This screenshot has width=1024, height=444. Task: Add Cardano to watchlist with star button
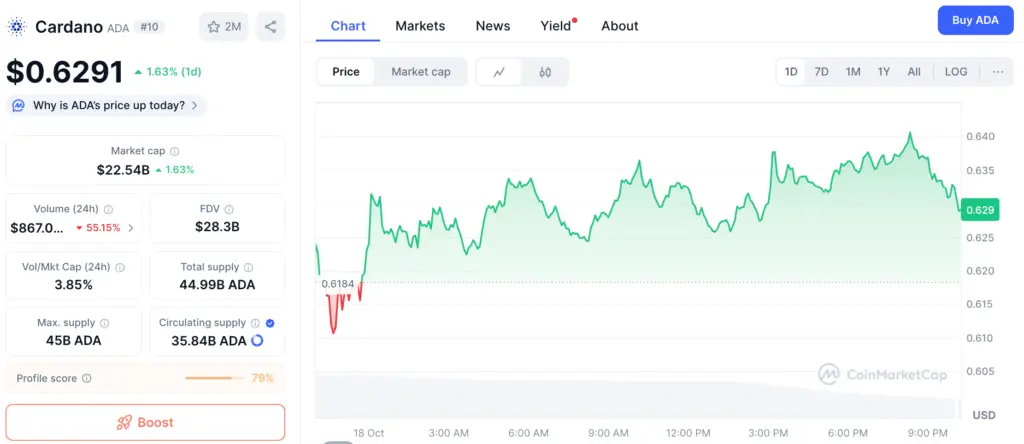click(x=224, y=27)
